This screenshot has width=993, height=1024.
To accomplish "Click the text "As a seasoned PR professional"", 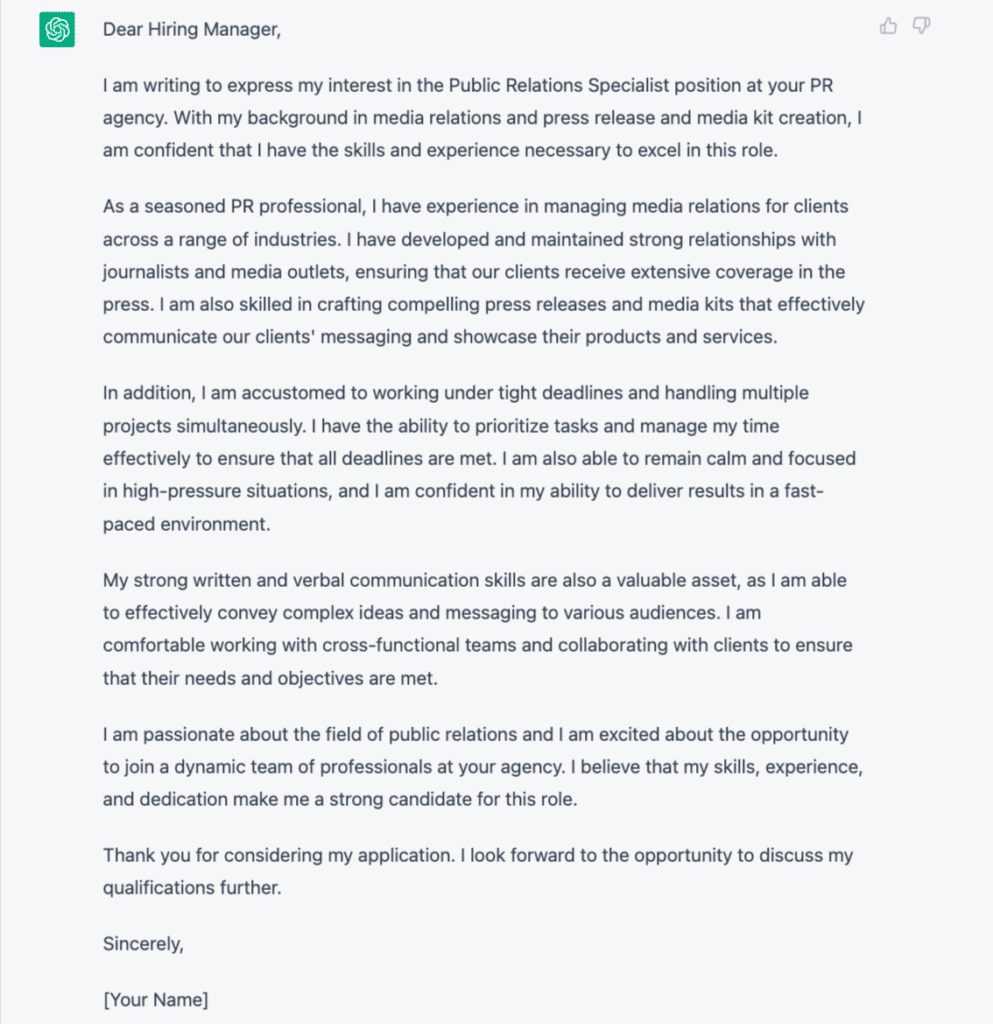I will [233, 206].
